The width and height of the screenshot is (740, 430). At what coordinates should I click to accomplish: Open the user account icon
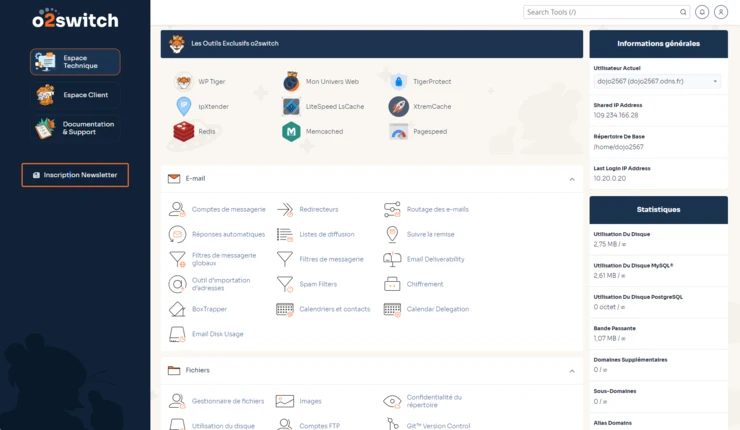coord(721,12)
